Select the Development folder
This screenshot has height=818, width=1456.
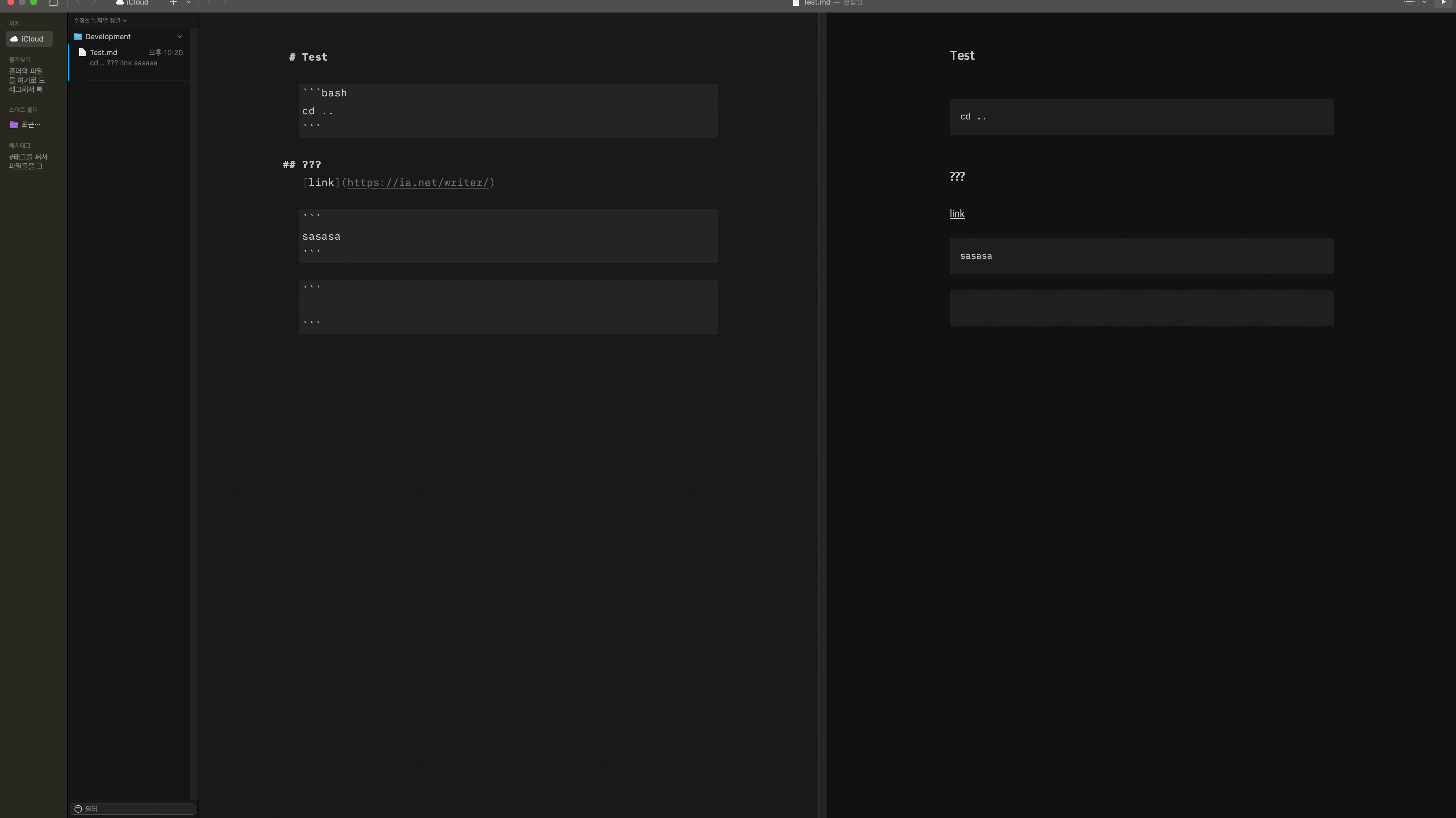point(107,37)
